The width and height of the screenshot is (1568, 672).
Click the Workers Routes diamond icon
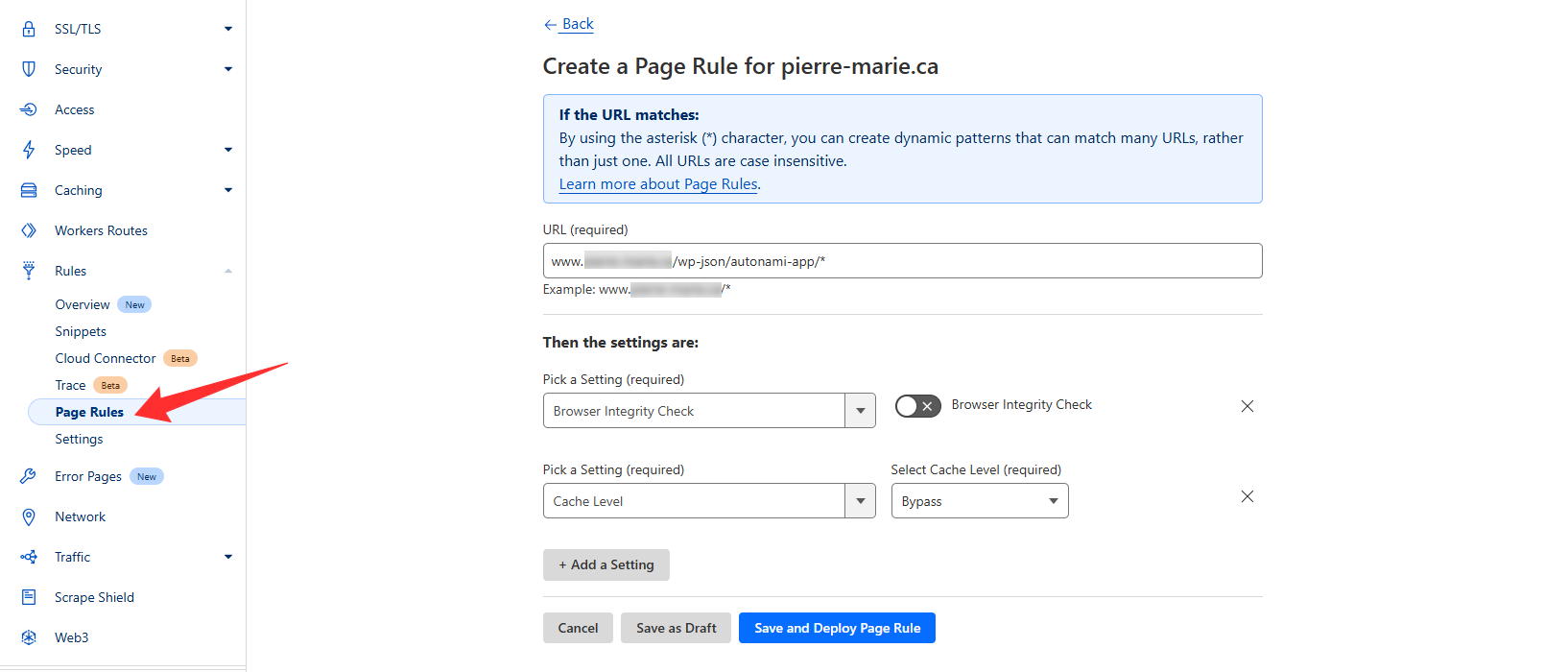point(29,230)
